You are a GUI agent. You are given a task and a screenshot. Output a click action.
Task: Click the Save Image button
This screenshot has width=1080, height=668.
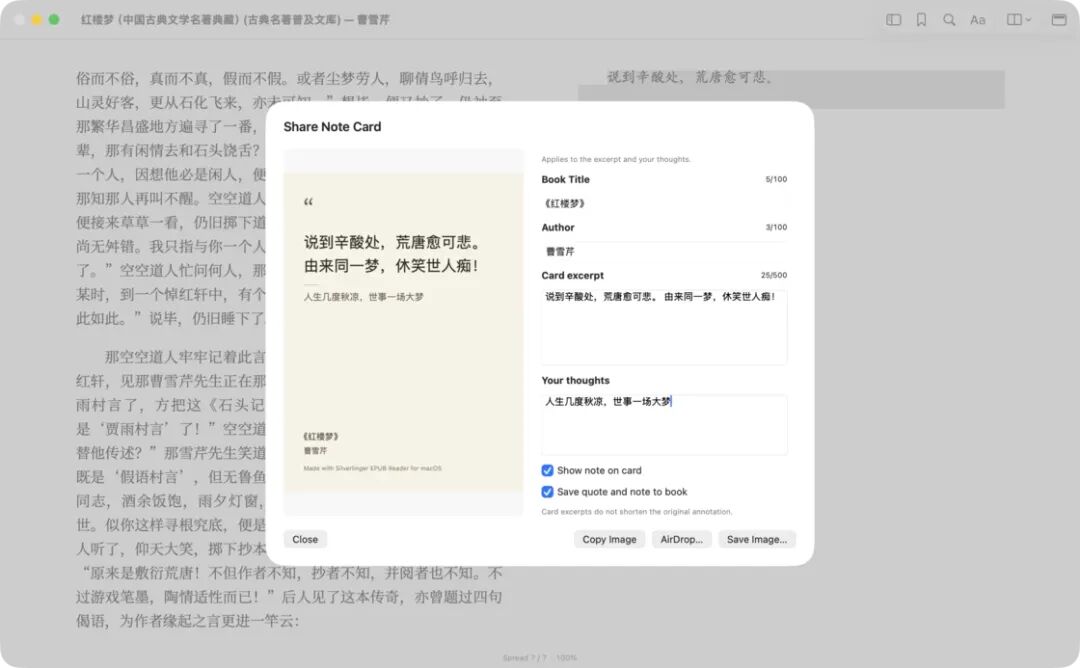point(757,539)
